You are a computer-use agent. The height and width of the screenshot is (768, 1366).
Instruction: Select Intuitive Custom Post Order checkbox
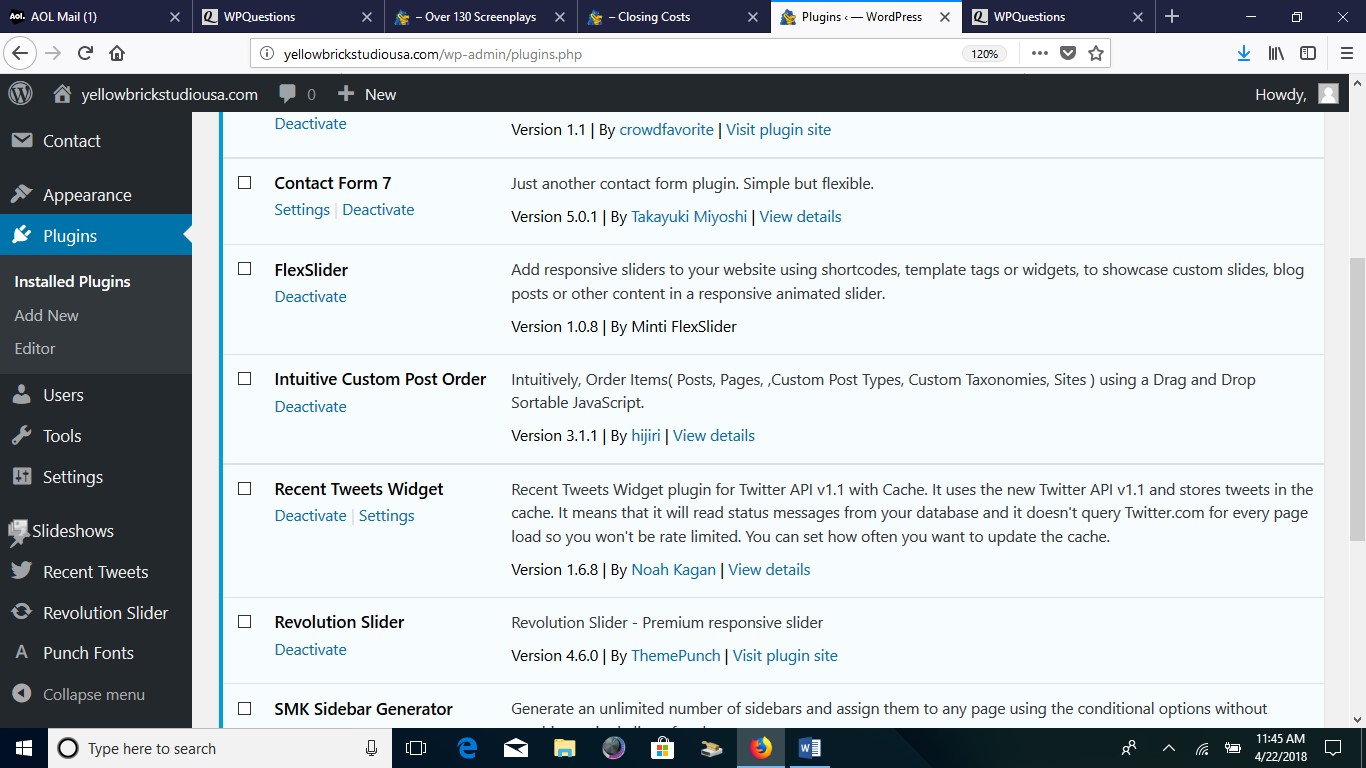tap(244, 379)
